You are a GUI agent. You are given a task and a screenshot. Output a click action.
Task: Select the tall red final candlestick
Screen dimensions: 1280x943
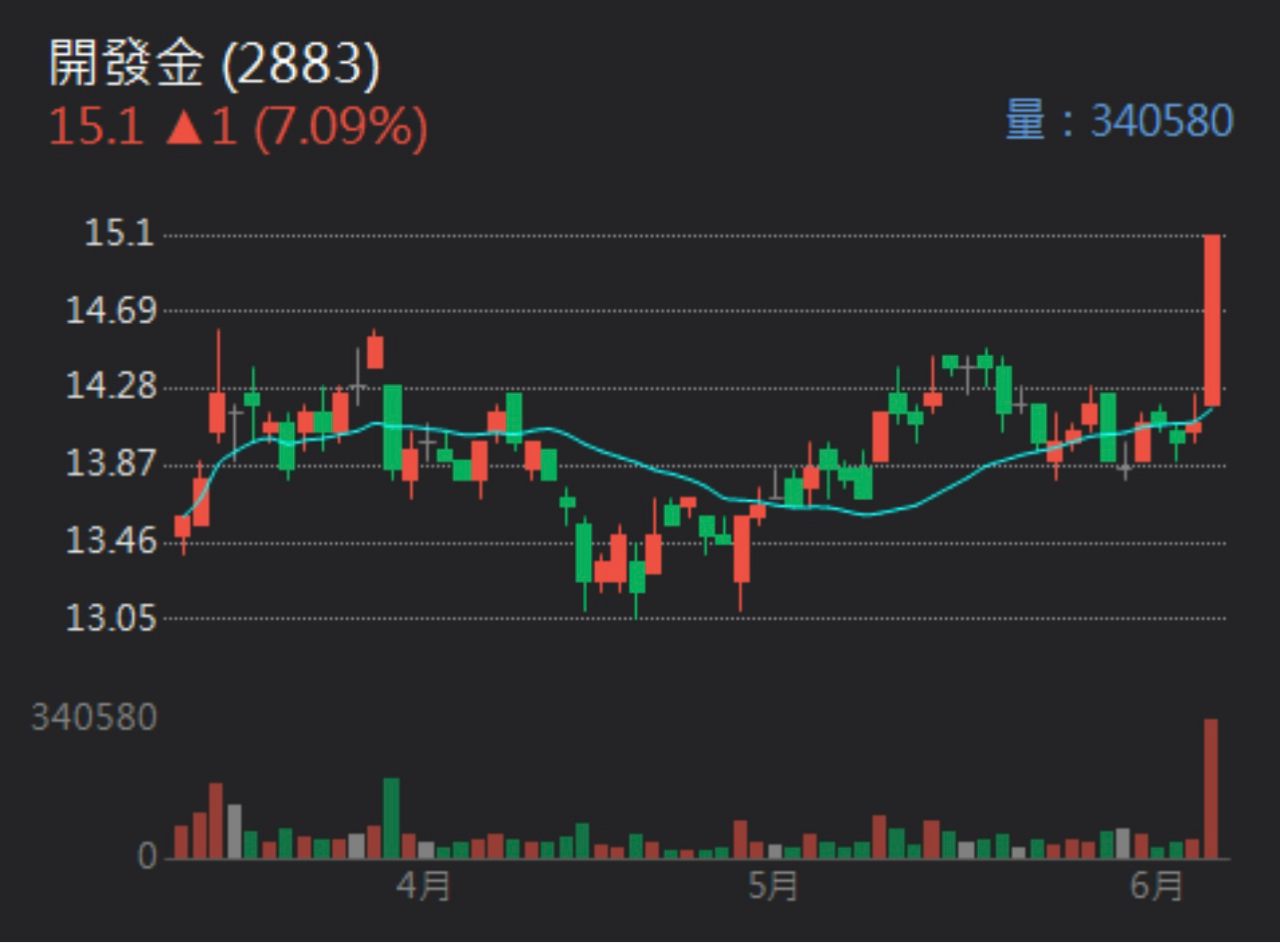(1212, 320)
